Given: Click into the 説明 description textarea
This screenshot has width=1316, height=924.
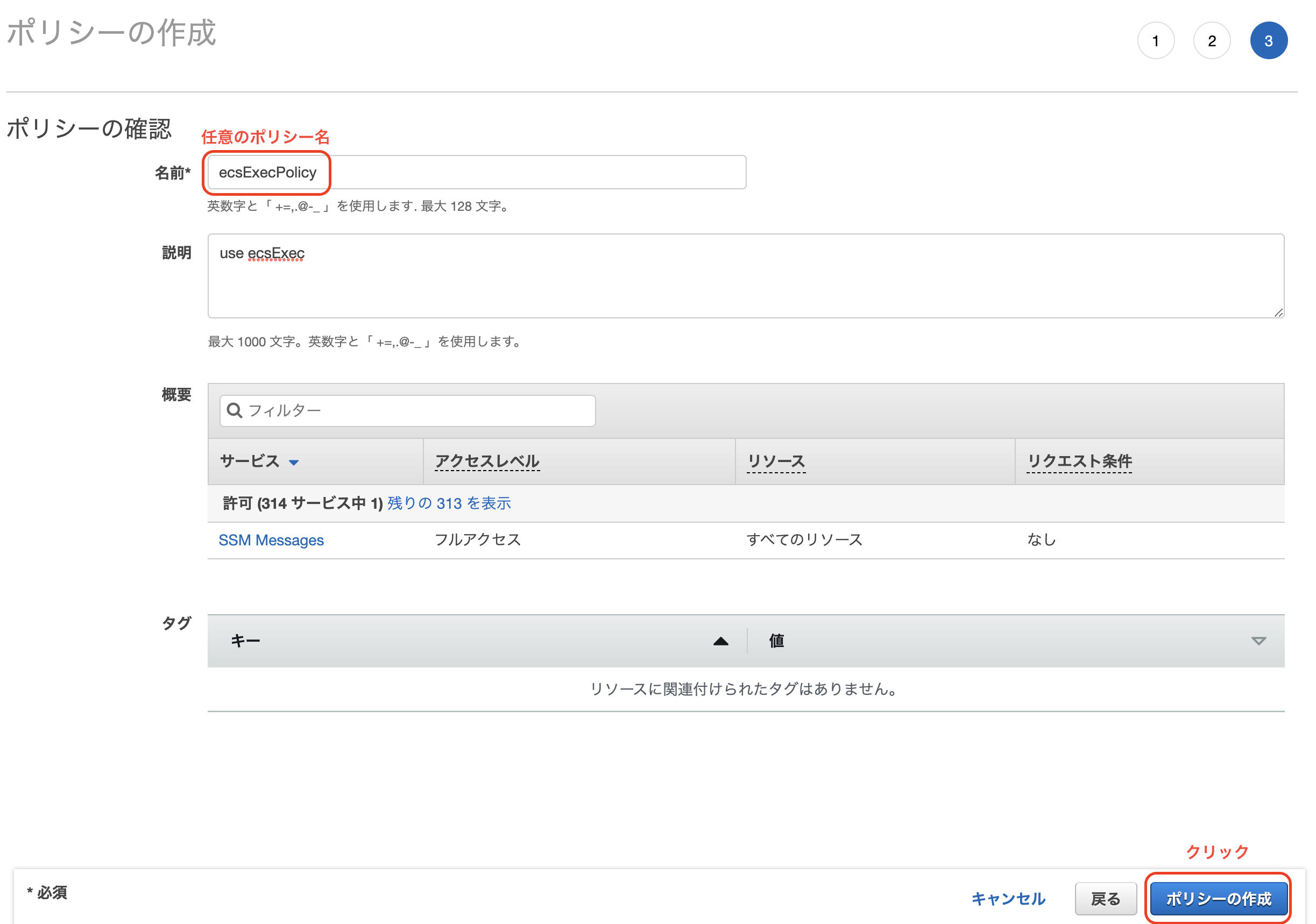Looking at the screenshot, I should click(745, 275).
